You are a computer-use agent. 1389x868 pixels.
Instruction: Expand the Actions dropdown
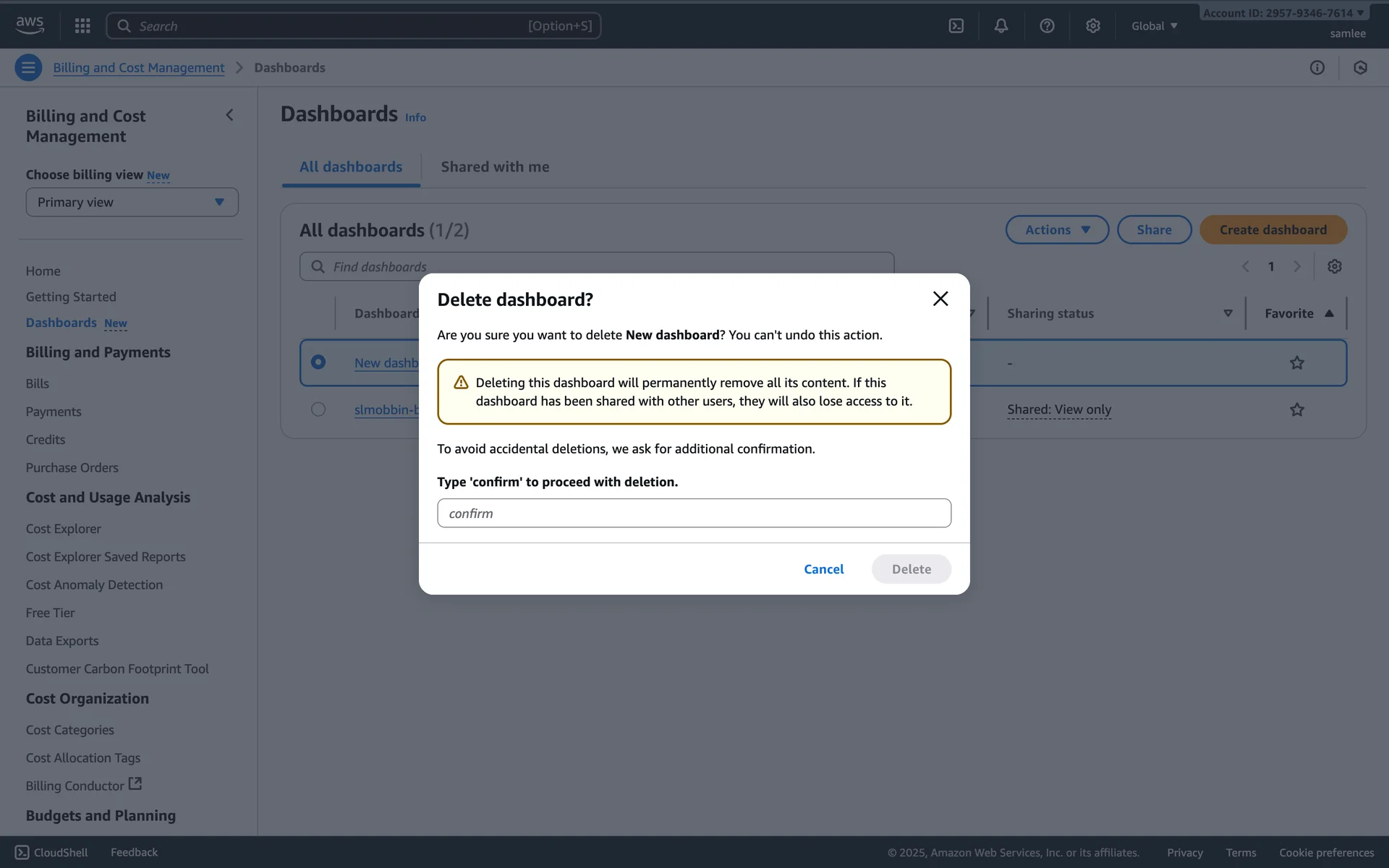(1056, 230)
